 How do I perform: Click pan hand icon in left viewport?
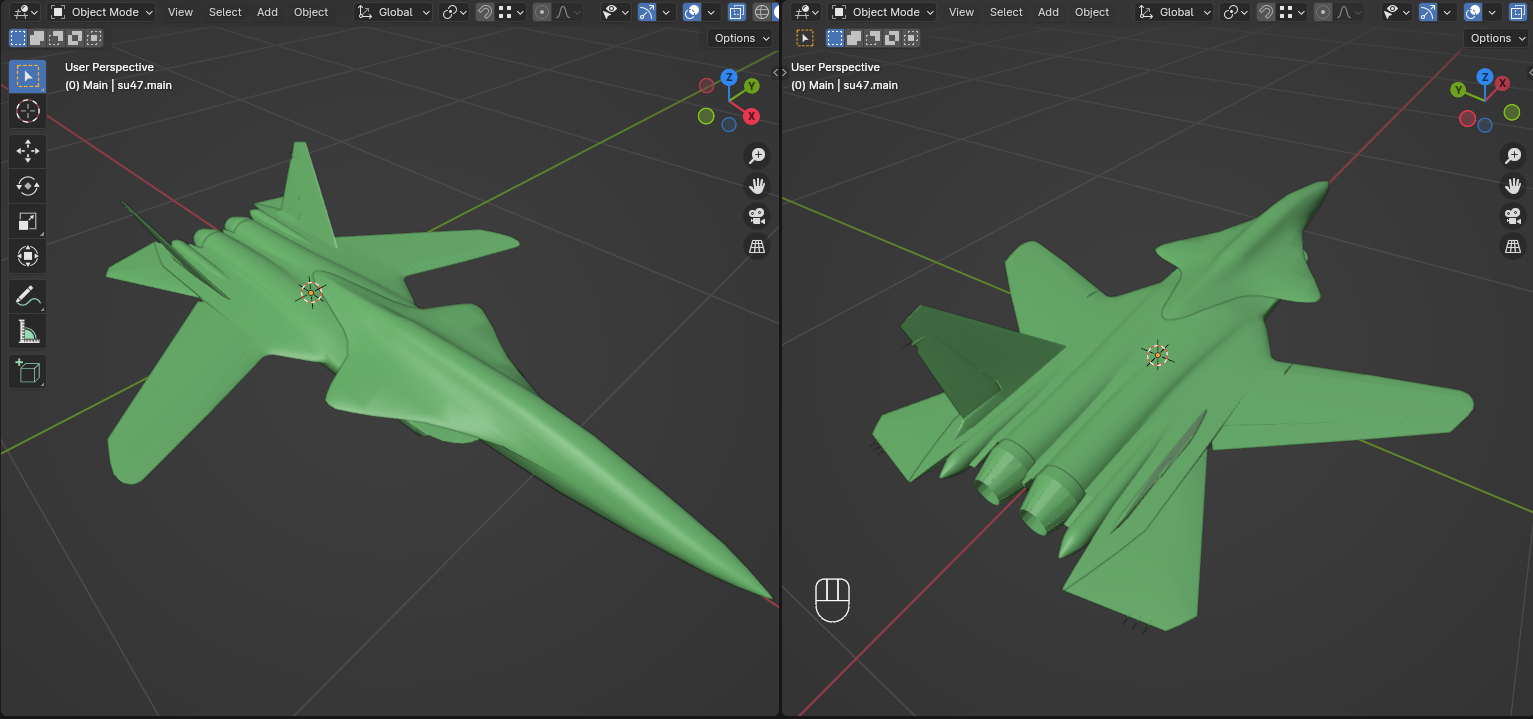tap(757, 185)
